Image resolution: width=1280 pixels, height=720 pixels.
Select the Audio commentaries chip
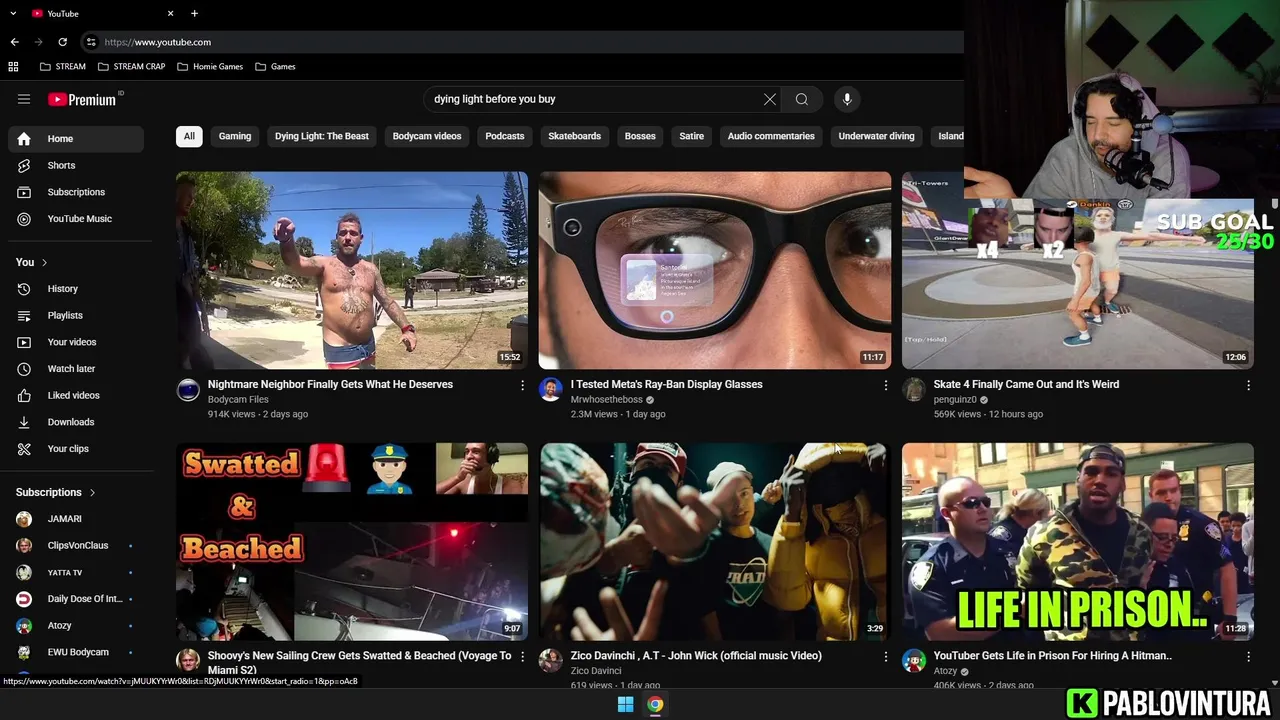click(771, 136)
